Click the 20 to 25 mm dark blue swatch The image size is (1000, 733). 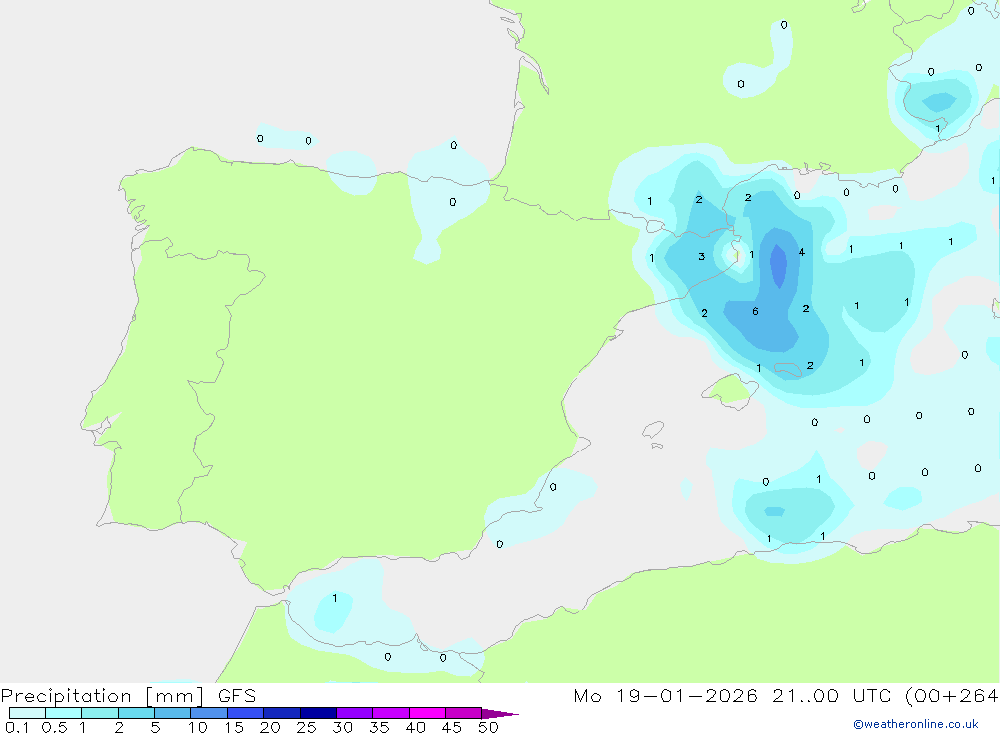coord(281,713)
